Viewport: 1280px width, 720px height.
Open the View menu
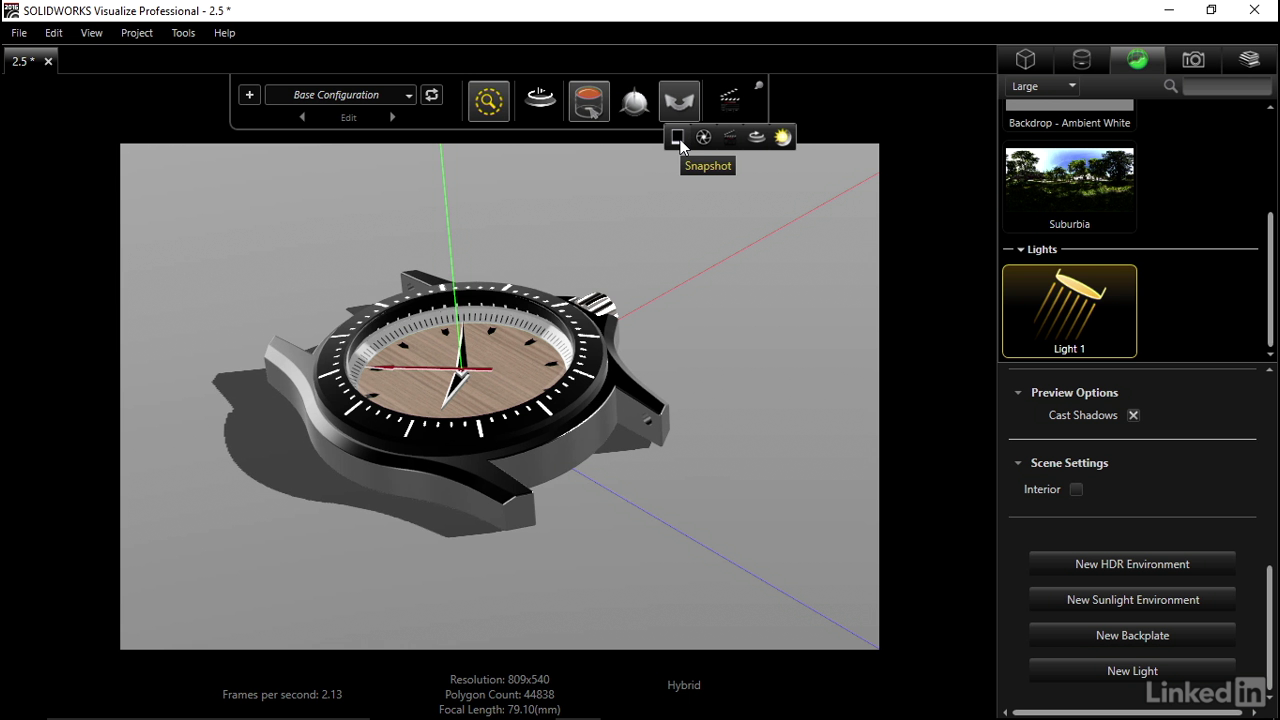[x=91, y=33]
